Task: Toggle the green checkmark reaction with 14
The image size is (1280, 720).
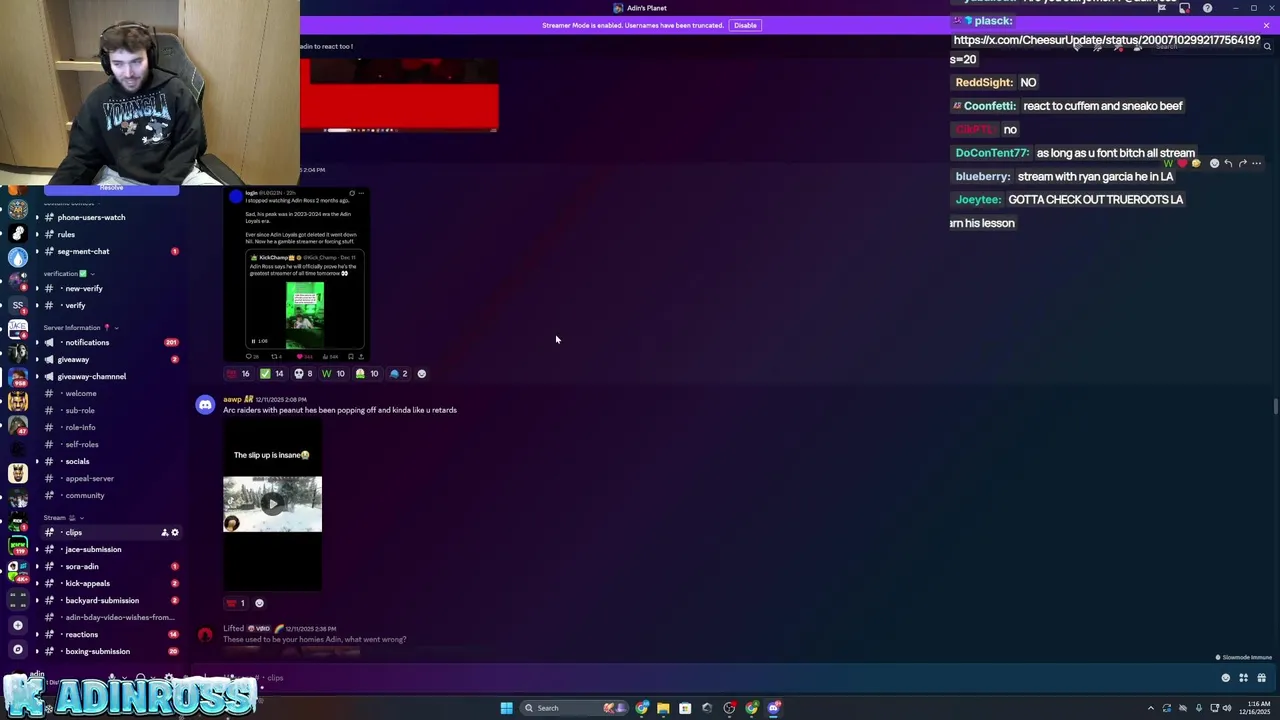Action: pyautogui.click(x=272, y=374)
